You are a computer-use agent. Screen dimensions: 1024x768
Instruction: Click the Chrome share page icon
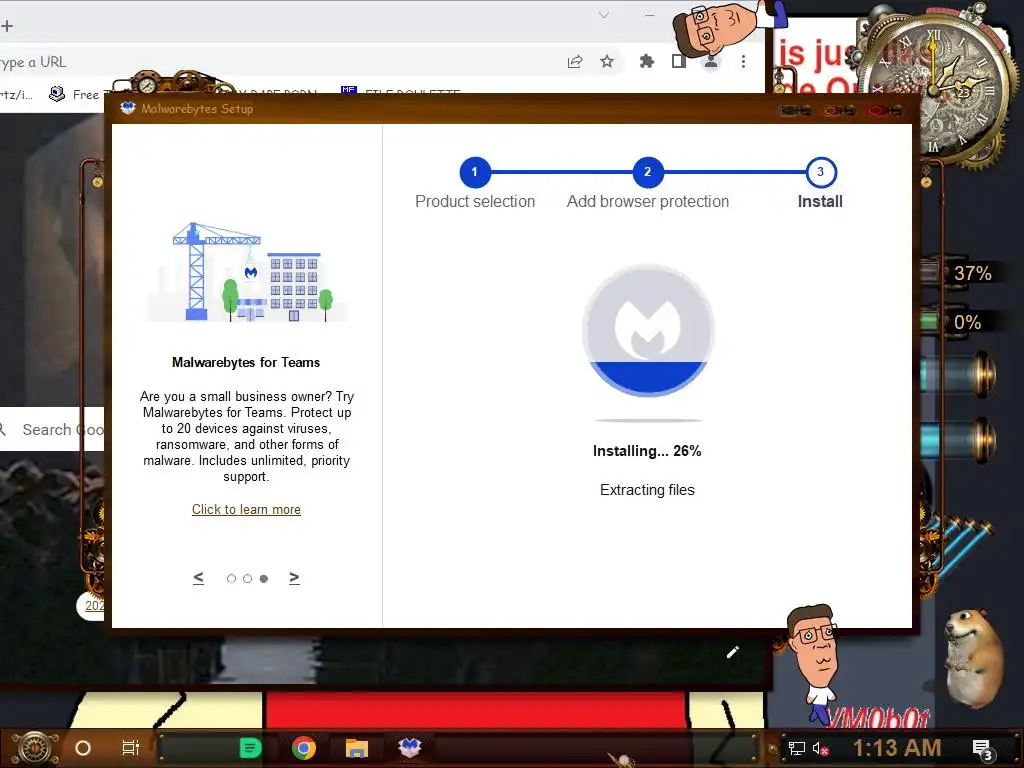[575, 62]
